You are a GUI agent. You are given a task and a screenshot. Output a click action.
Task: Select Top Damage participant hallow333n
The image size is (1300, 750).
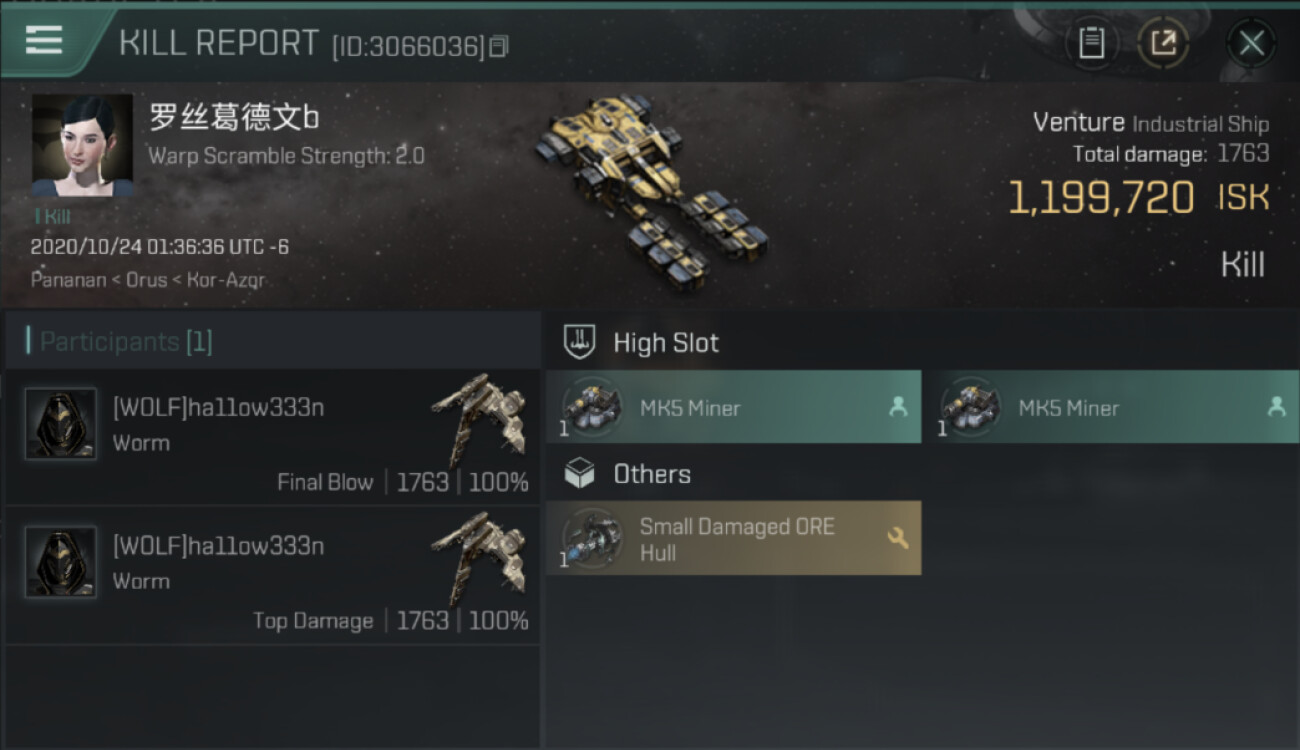(272, 576)
